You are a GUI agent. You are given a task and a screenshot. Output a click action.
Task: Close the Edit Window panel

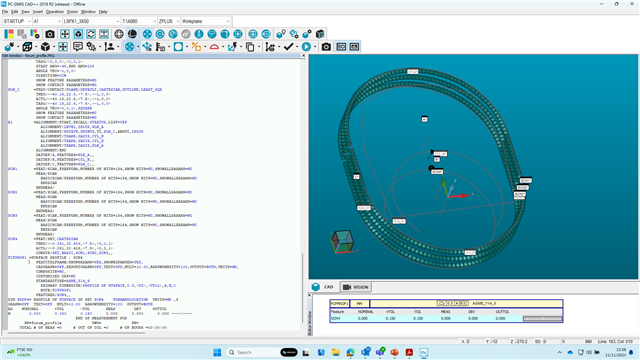point(303,56)
